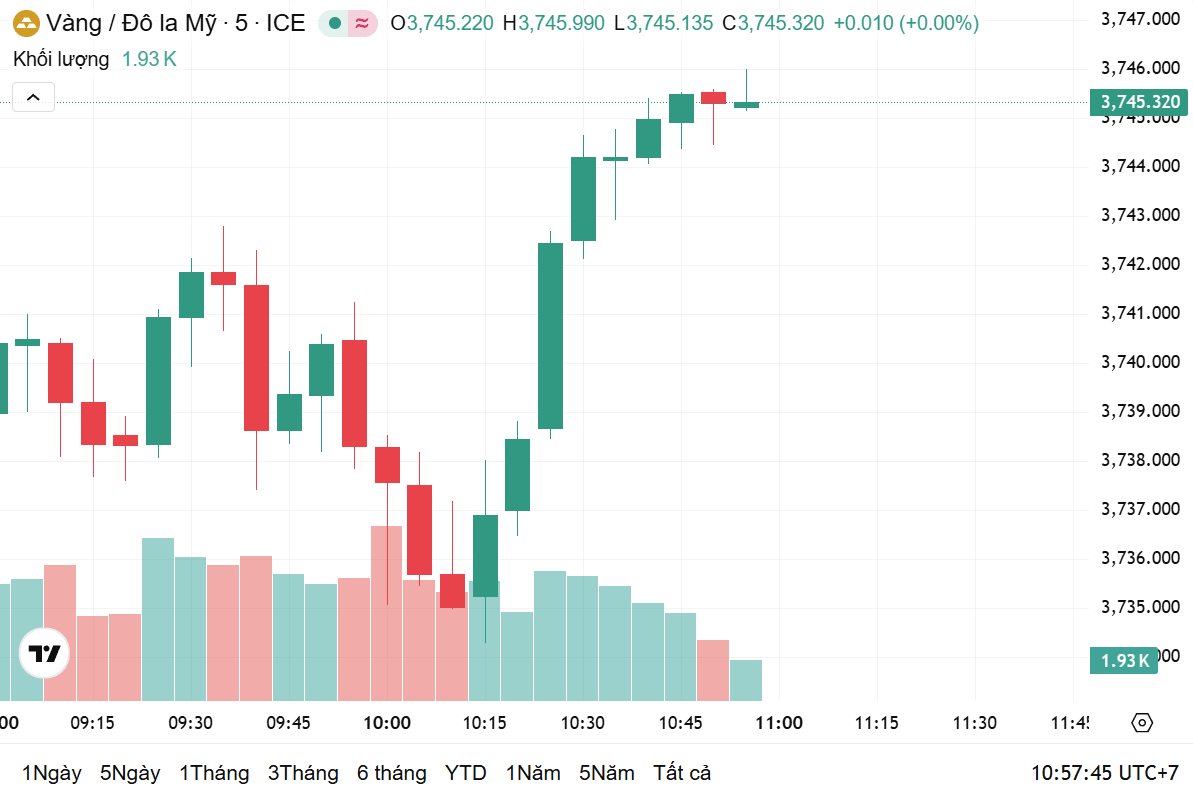Choose the 6 tháng range
This screenshot has width=1193, height=799.
[x=392, y=773]
